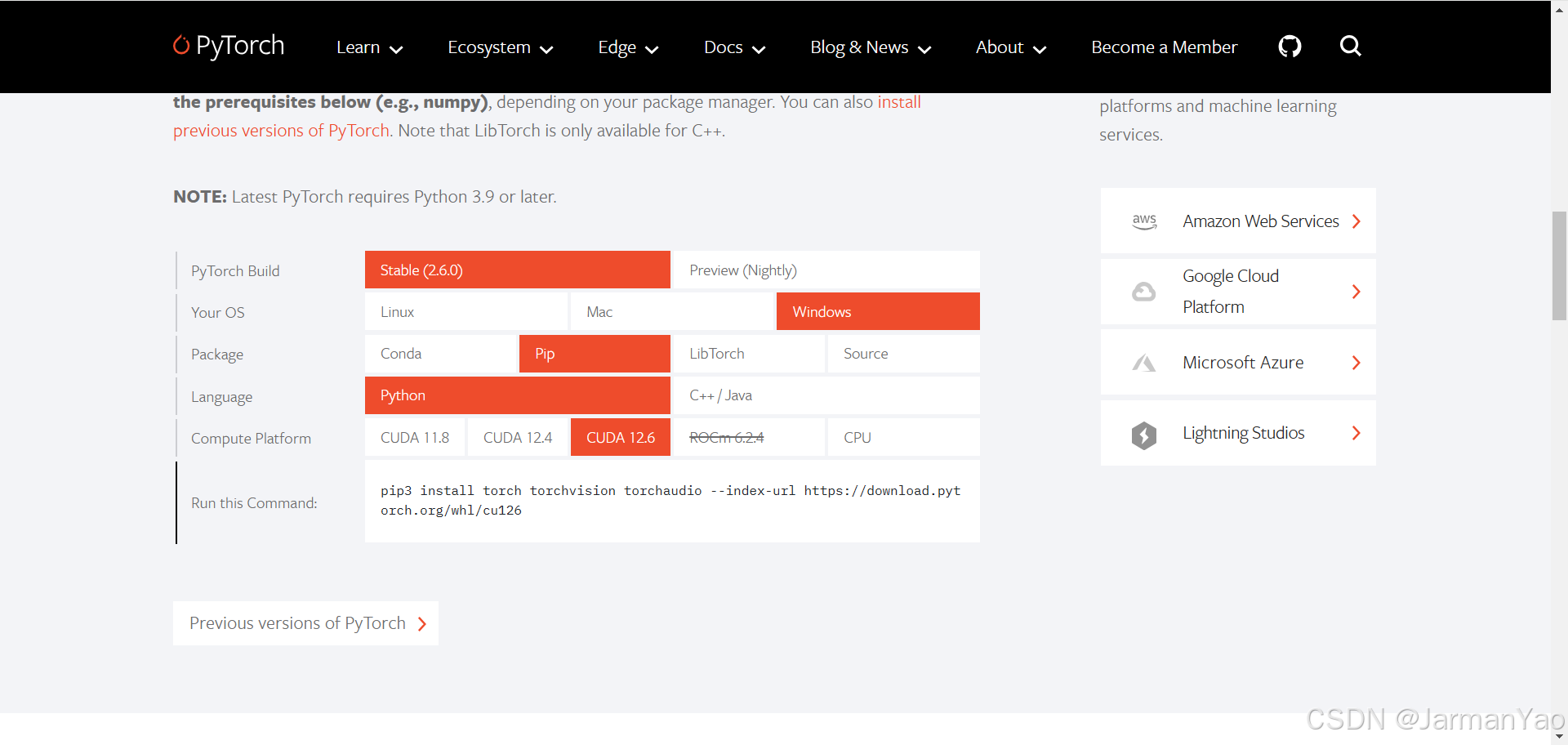Expand the Docs dropdown menu
Screen dimensions: 1568x745
734,47
